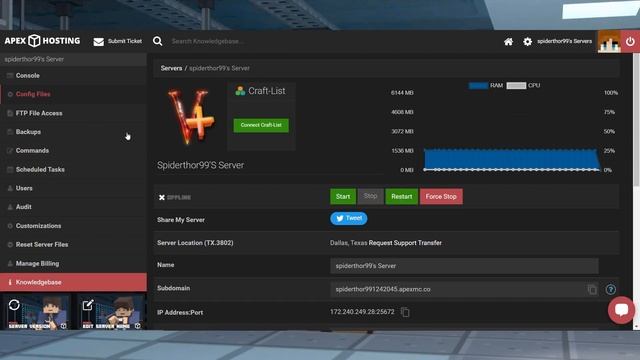640x360 pixels.
Task: Open Audit in the sidebar
Action: click(x=73, y=207)
